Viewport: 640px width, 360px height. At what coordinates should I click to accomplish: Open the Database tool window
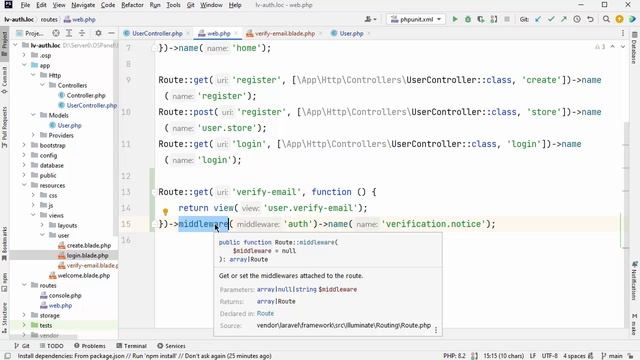point(634,48)
